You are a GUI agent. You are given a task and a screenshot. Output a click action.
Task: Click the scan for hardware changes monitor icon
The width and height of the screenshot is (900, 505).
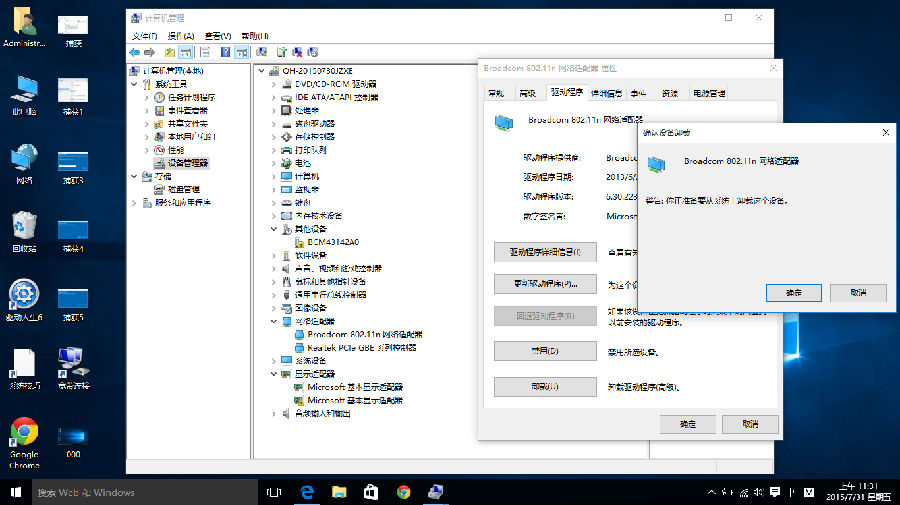[x=262, y=52]
